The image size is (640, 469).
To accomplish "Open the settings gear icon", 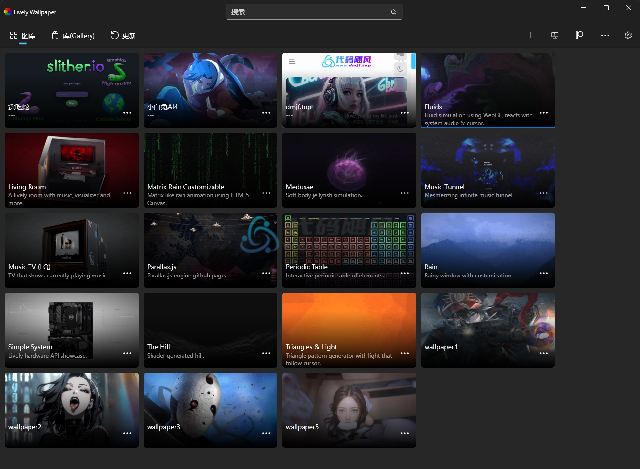I will [x=628, y=36].
